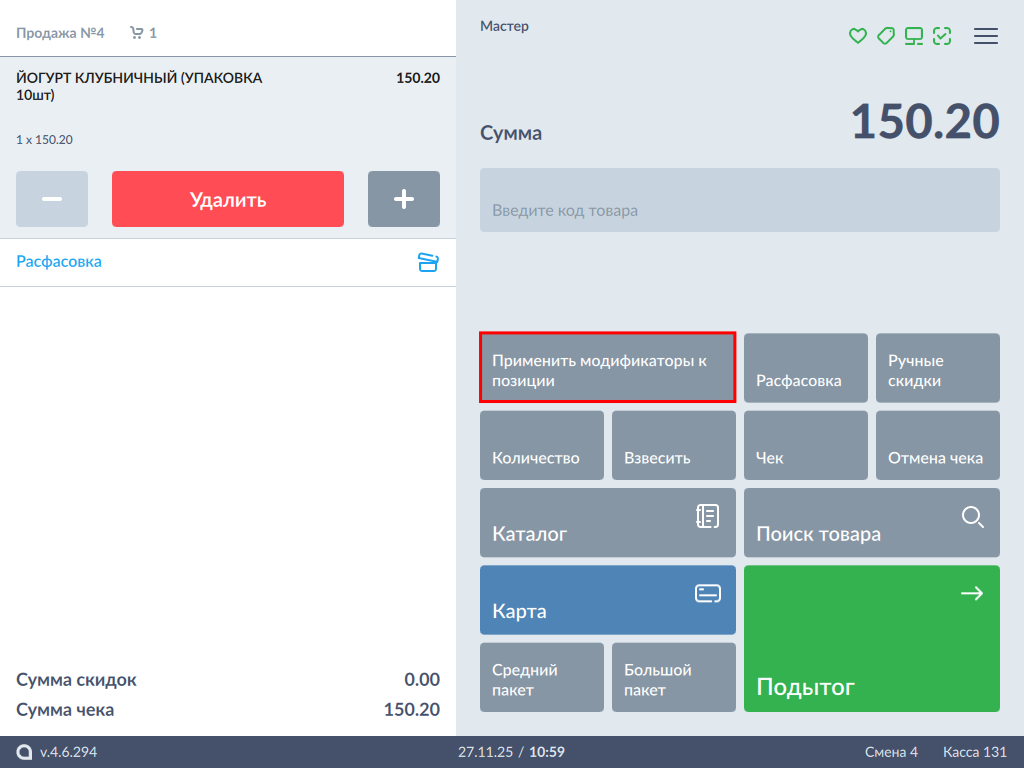Click the green price tag icon
The height and width of the screenshot is (768, 1024).
[x=885, y=36]
